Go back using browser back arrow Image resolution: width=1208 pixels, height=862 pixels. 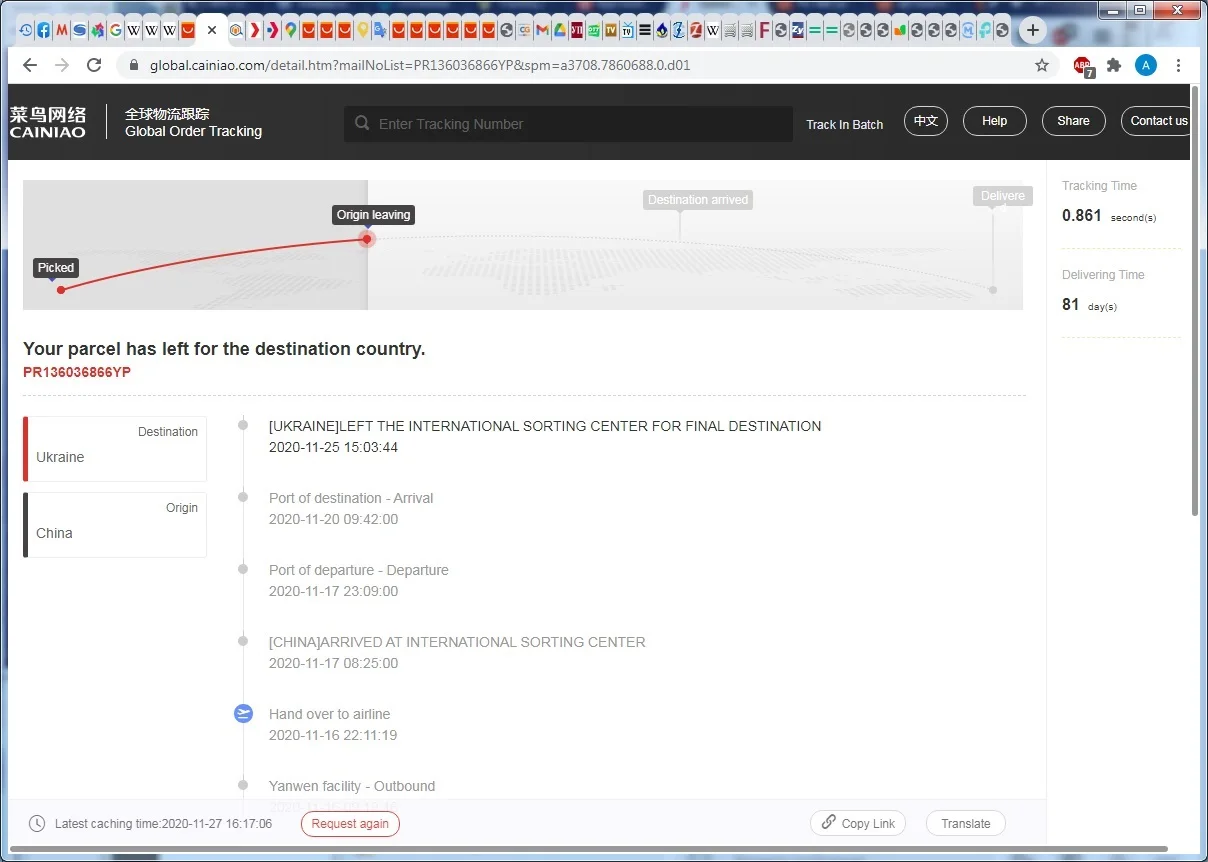tap(29, 65)
